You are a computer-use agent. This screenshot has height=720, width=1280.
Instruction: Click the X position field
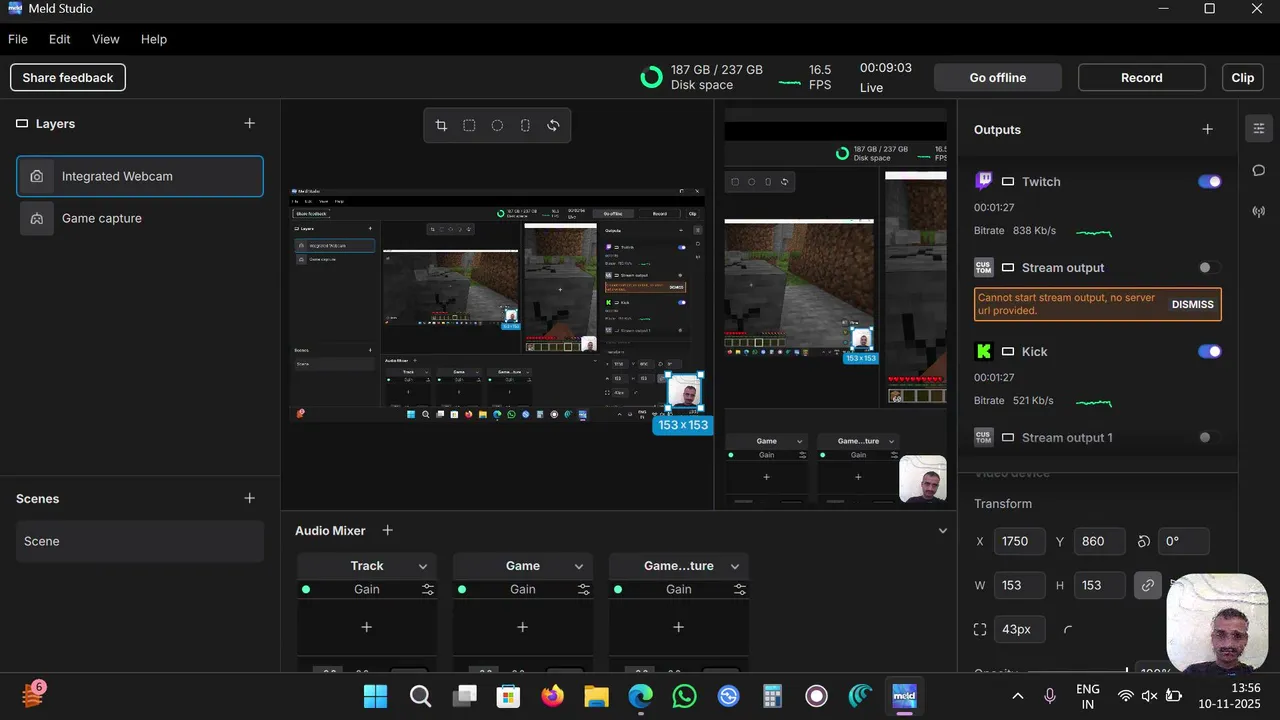pos(1020,541)
